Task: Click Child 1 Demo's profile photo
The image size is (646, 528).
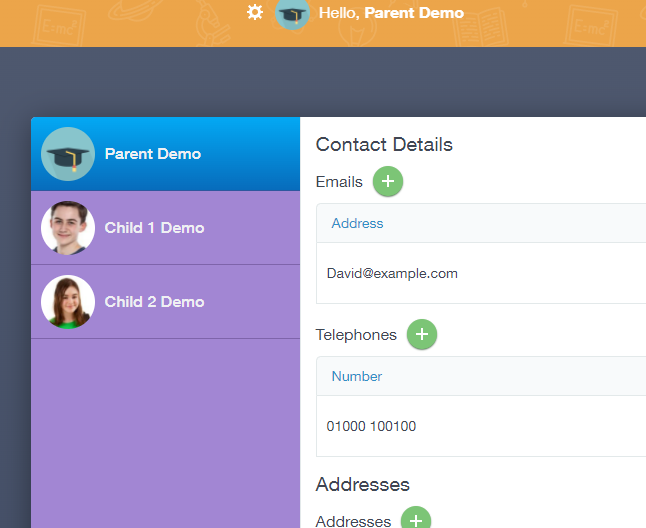Action: click(68, 228)
